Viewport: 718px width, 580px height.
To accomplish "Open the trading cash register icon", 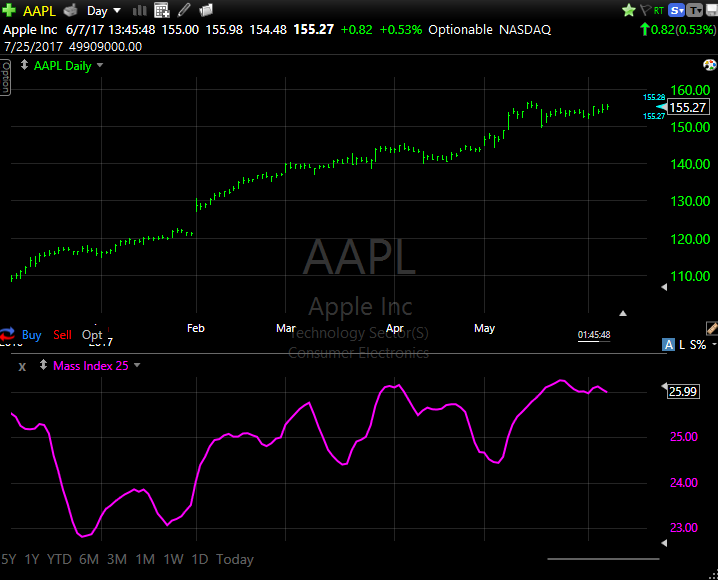I will pyautogui.click(x=70, y=10).
